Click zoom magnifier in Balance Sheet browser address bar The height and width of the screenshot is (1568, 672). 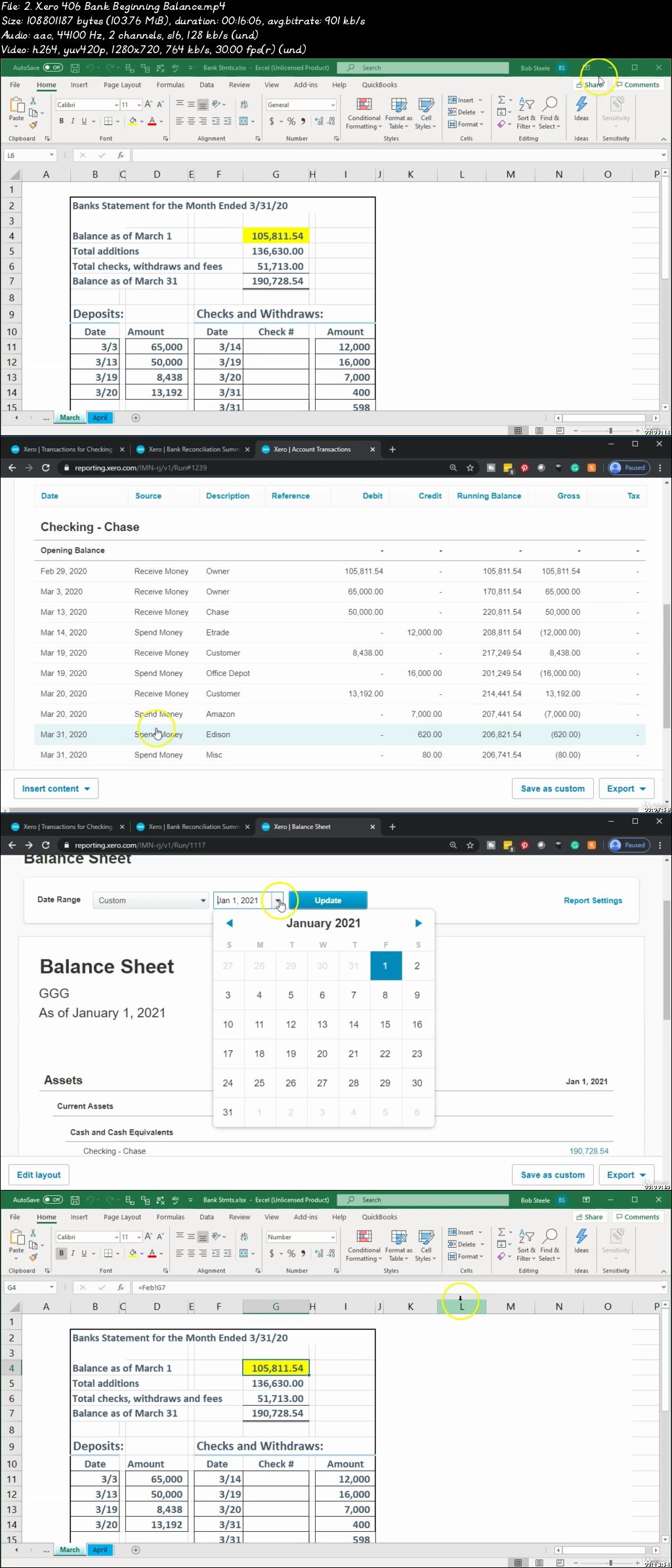pos(453,845)
